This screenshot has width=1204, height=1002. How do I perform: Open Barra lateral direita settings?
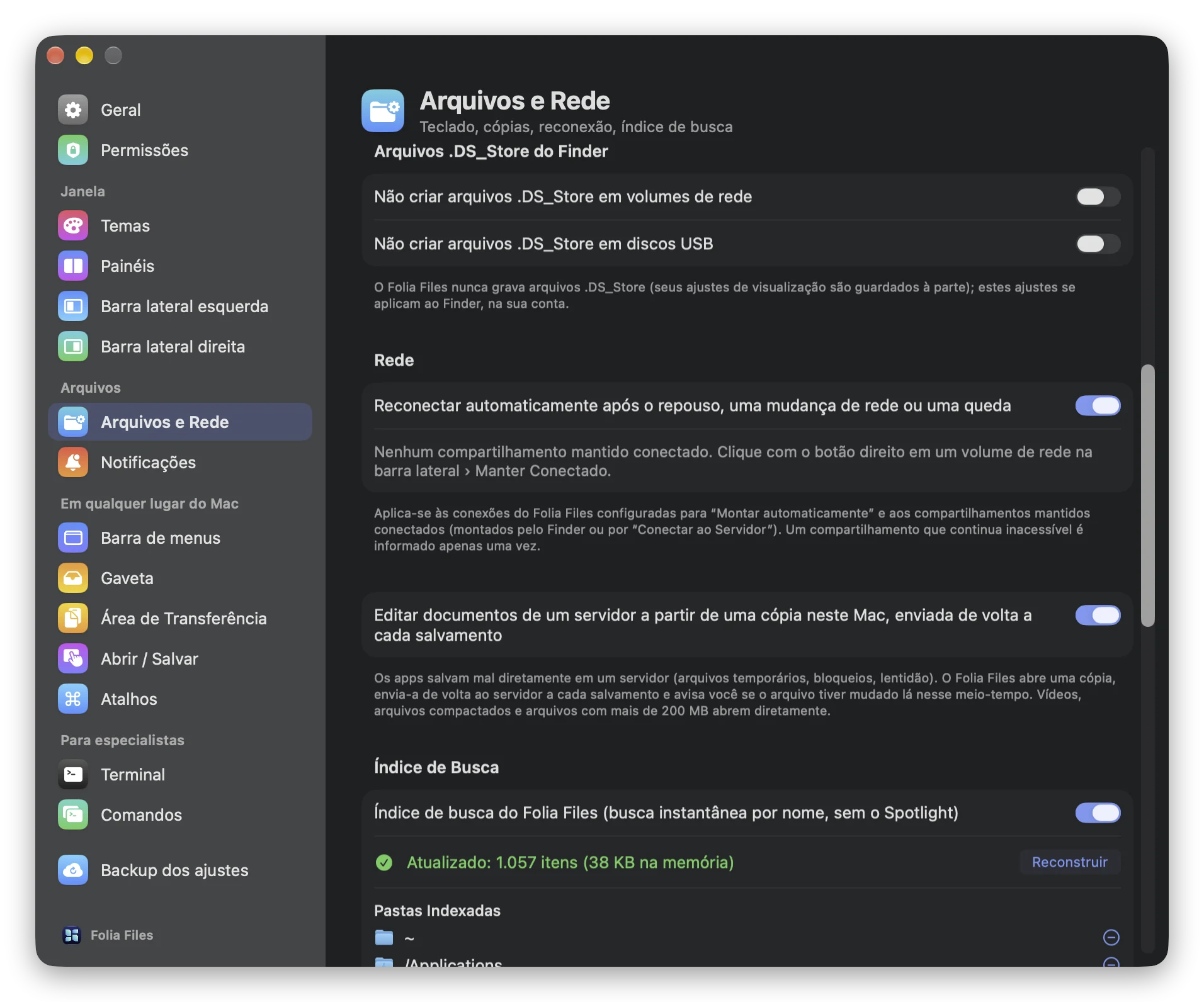pos(180,347)
